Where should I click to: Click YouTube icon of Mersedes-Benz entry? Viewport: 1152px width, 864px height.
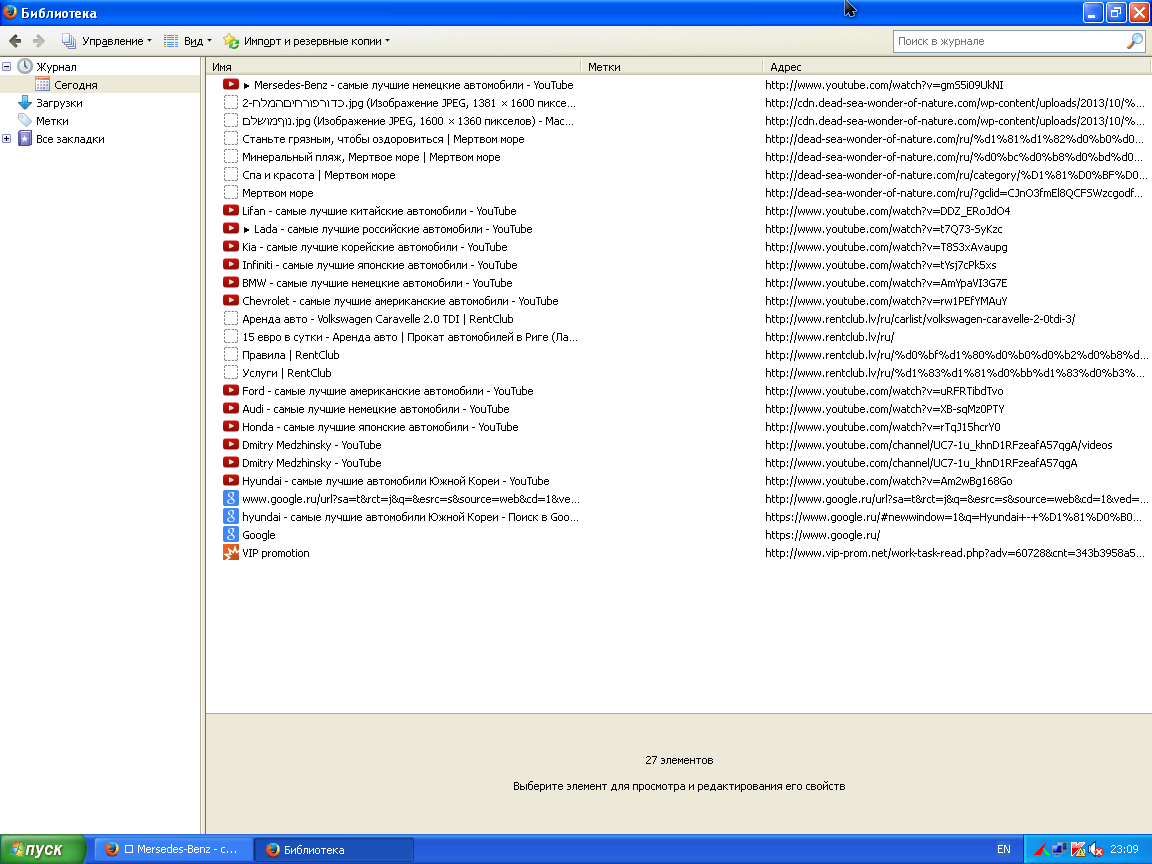point(231,84)
